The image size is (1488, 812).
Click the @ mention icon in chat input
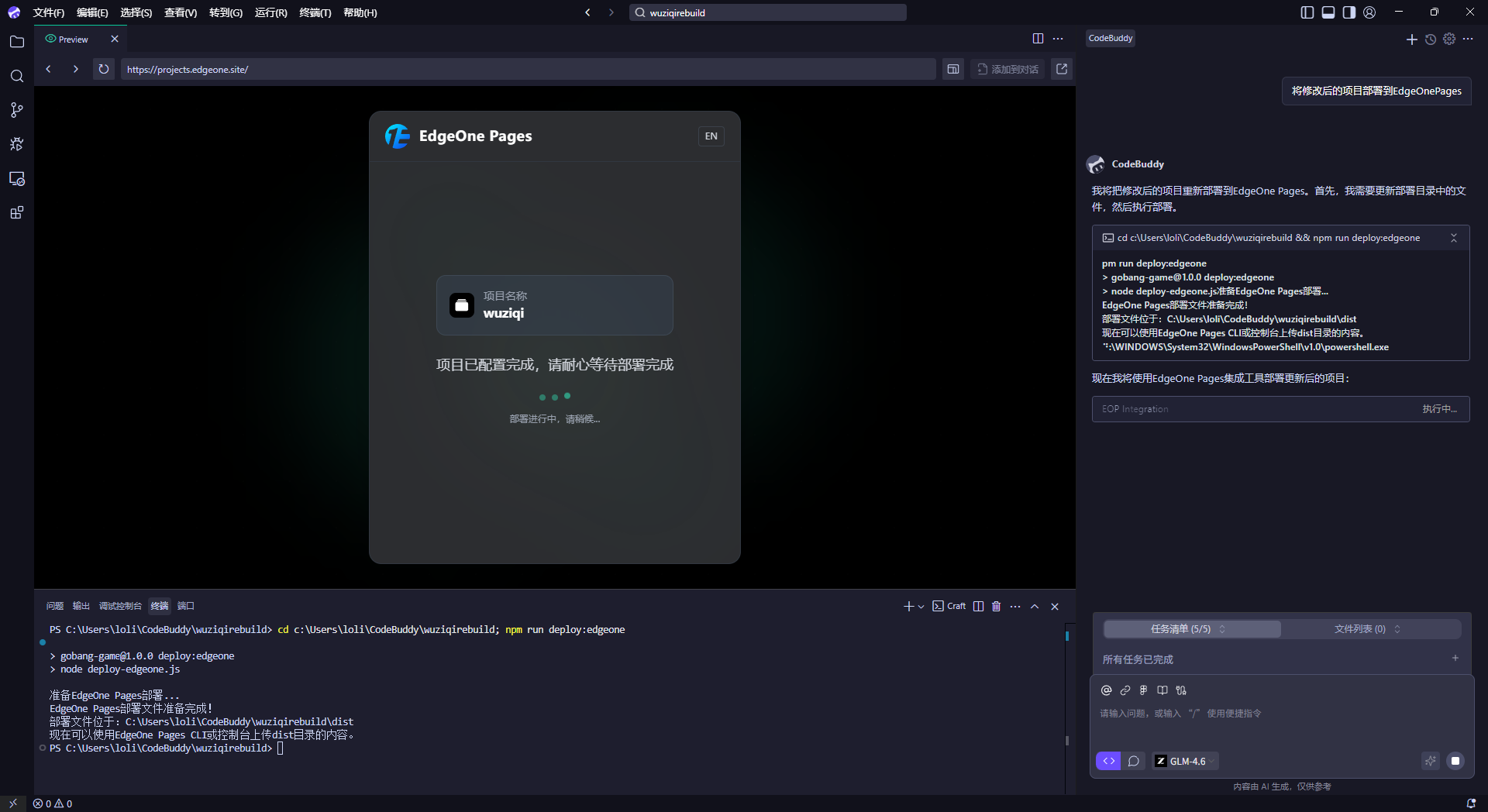(x=1107, y=690)
